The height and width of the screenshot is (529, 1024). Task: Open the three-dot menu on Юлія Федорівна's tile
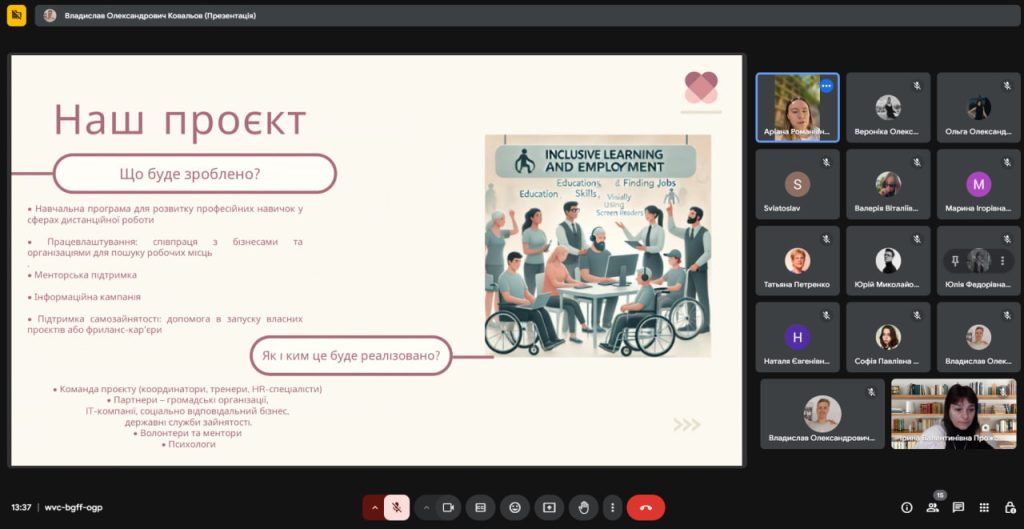pyautogui.click(x=1004, y=260)
